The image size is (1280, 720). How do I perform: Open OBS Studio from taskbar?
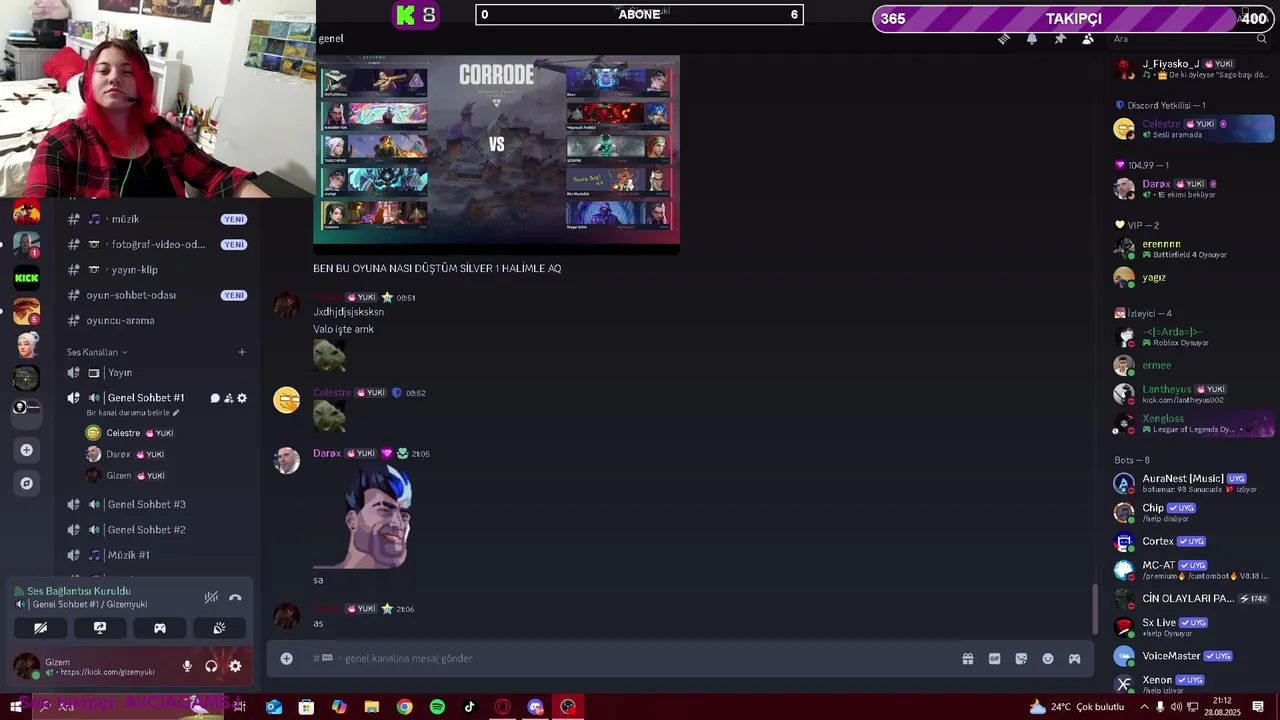tap(568, 707)
